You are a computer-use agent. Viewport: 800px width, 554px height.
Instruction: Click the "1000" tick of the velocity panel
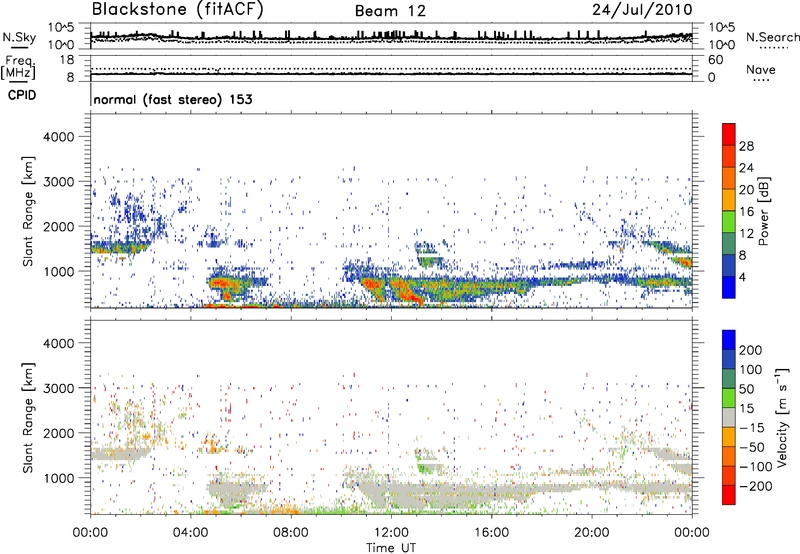coord(58,478)
